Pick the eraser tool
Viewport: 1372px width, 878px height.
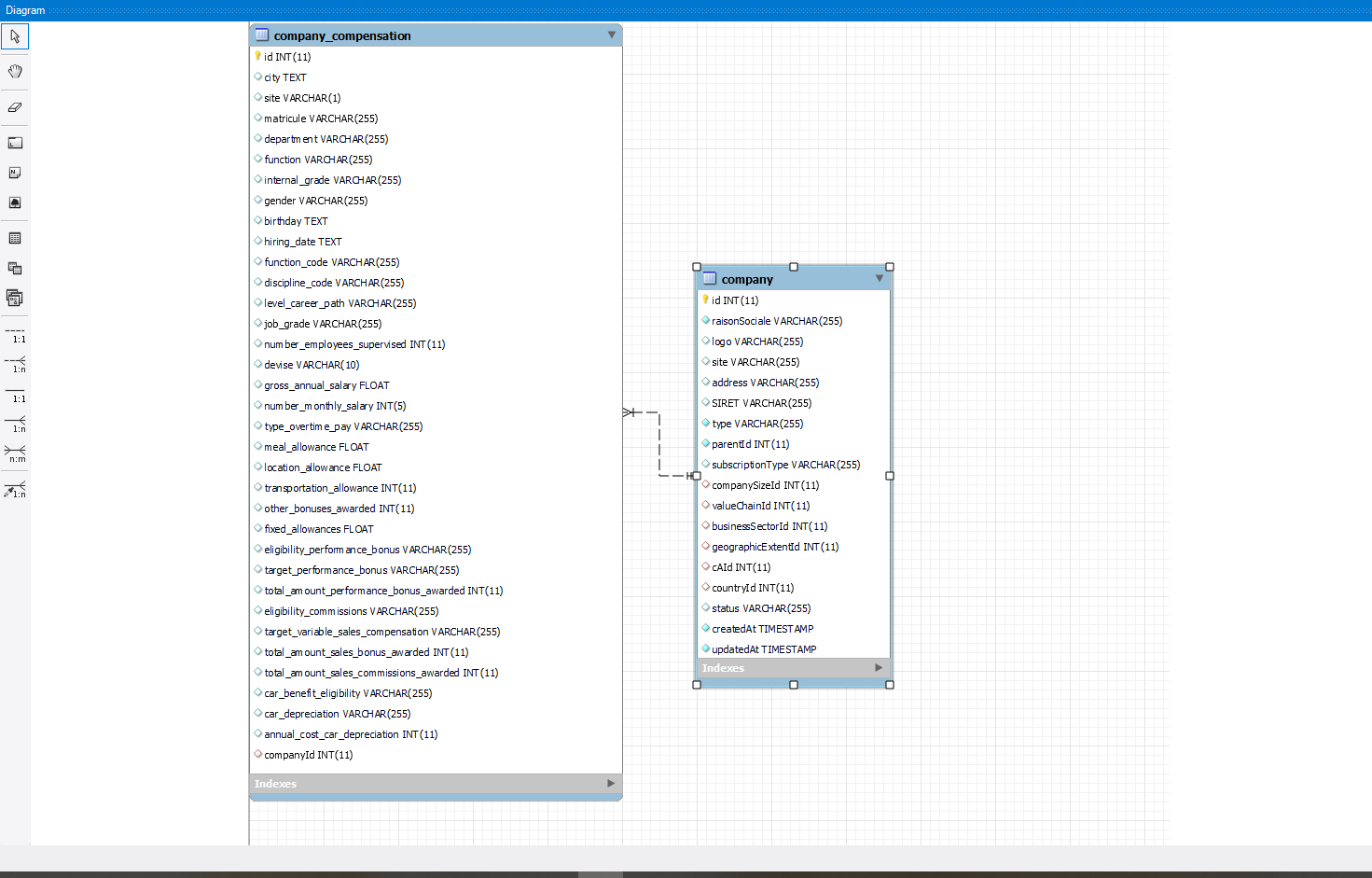click(x=15, y=107)
